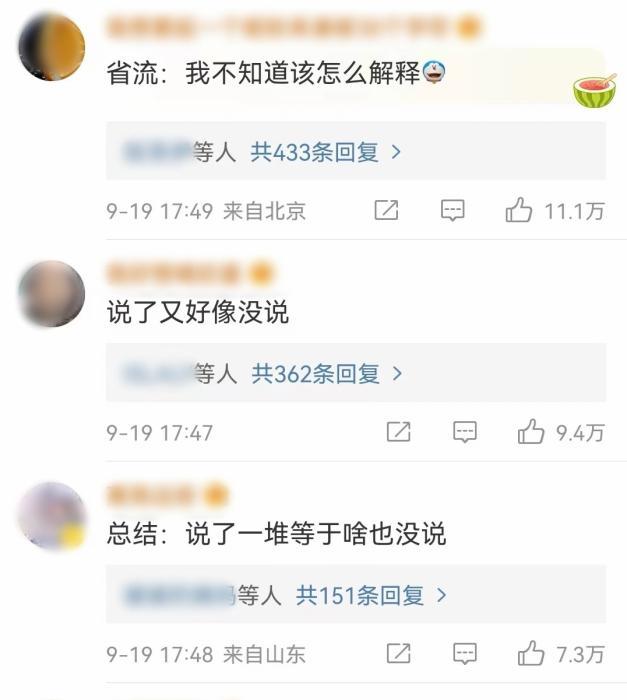
Task: Open the third commenter's avatar
Action: [52, 515]
